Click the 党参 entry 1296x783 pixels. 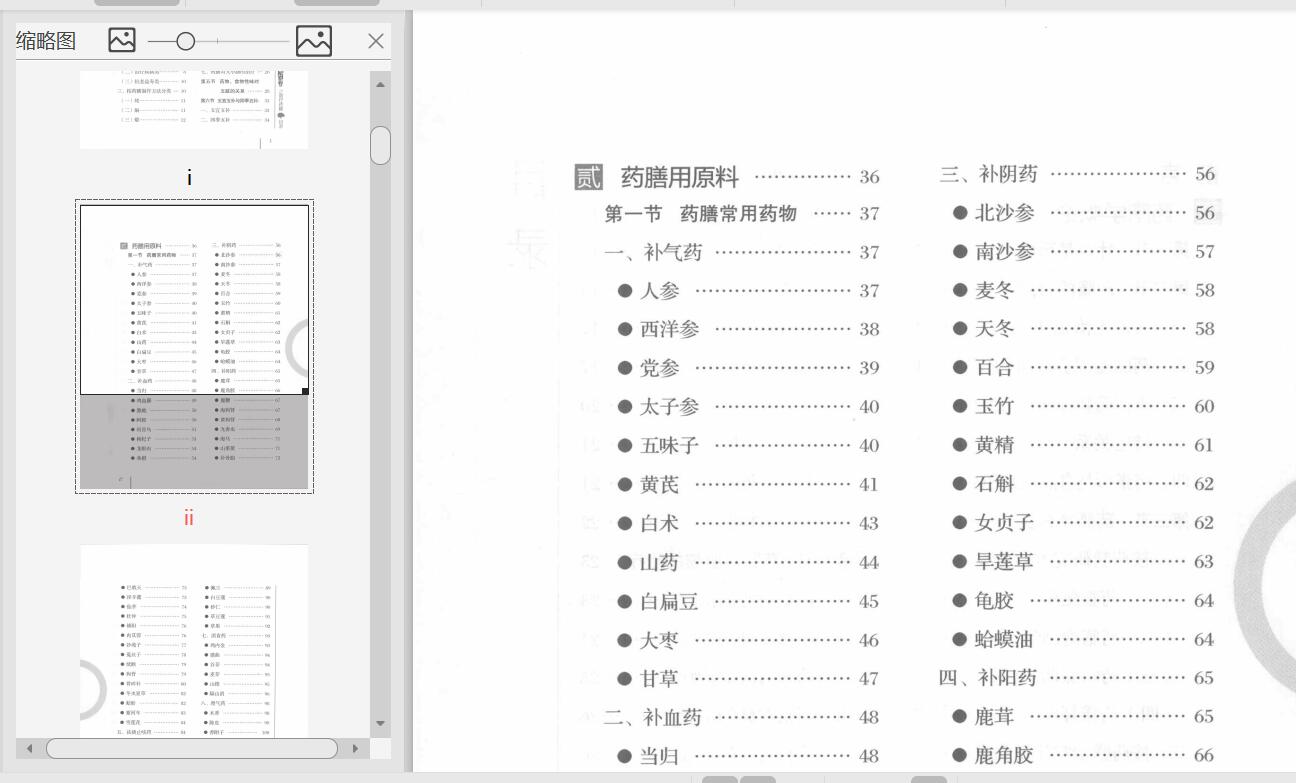(748, 368)
